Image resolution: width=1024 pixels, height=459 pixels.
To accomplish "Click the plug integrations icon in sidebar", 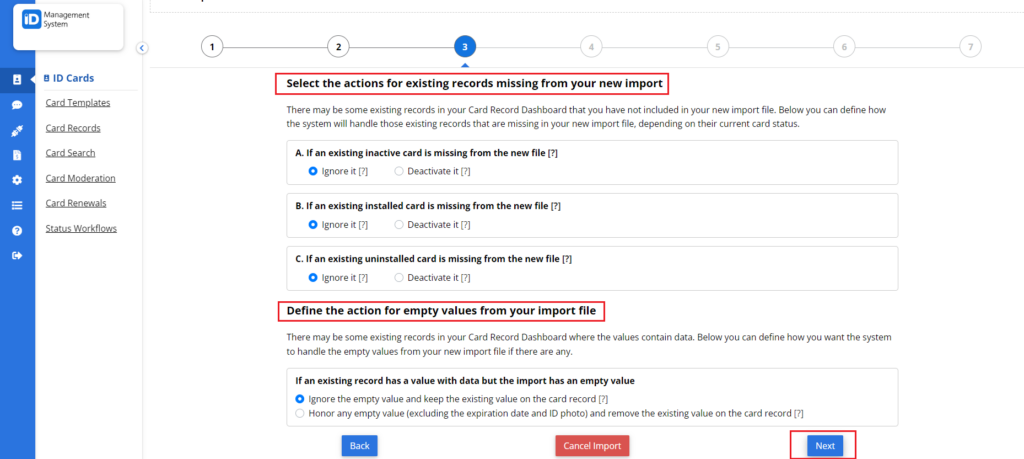I will coord(17,130).
